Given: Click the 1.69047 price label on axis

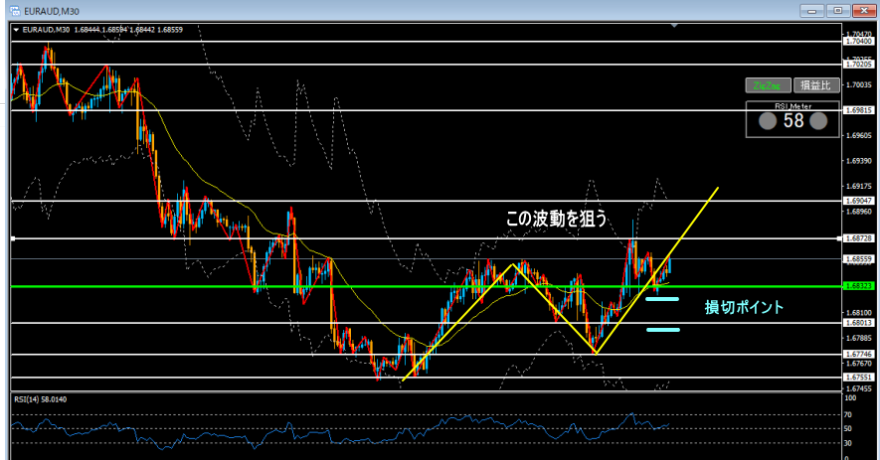Looking at the screenshot, I should coord(858,201).
